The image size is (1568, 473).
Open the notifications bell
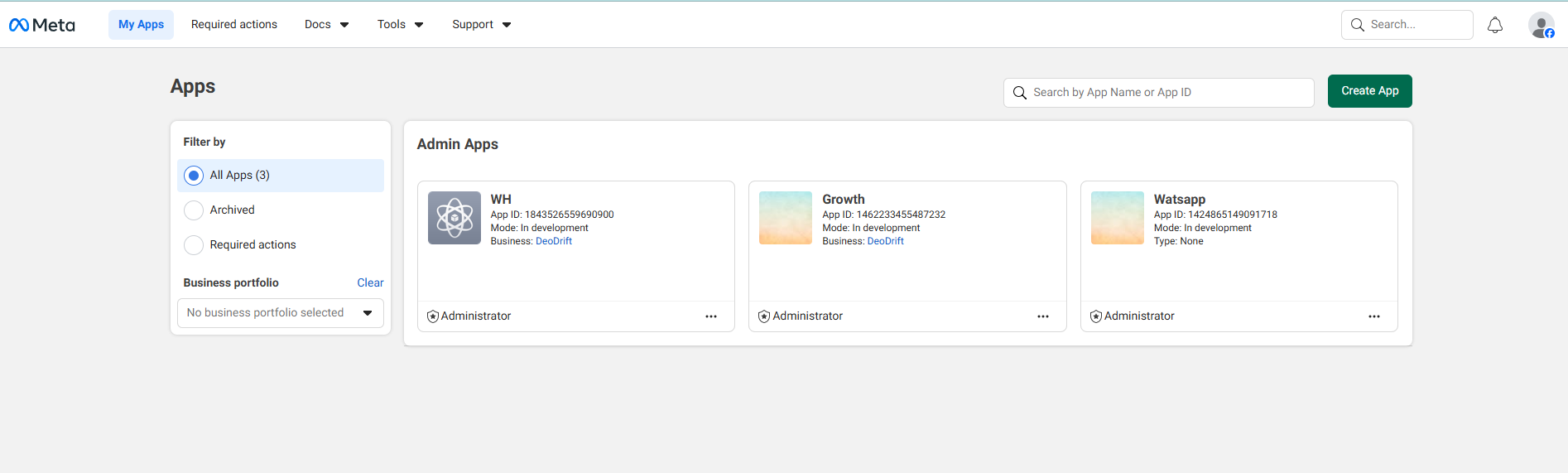pyautogui.click(x=1495, y=26)
